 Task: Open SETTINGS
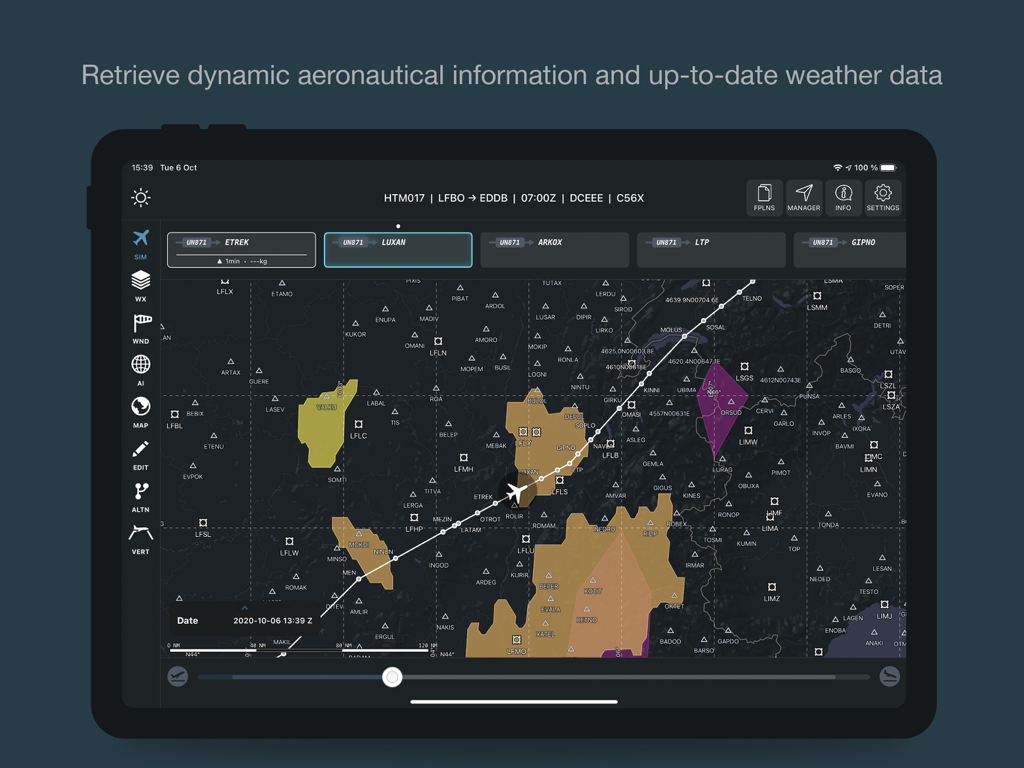pos(882,197)
